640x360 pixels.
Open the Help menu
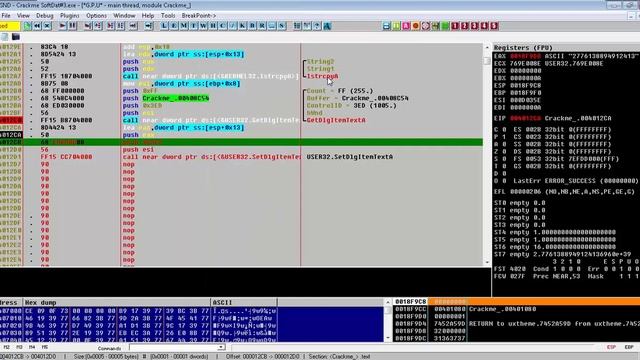point(148,16)
